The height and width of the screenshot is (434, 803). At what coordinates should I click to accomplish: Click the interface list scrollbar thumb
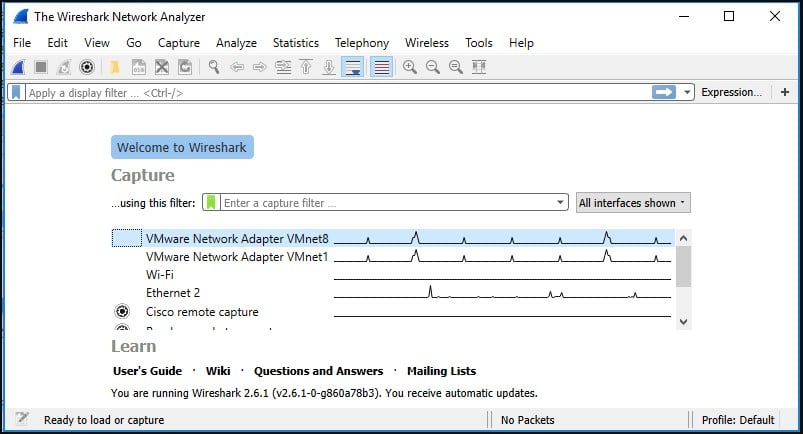(683, 266)
